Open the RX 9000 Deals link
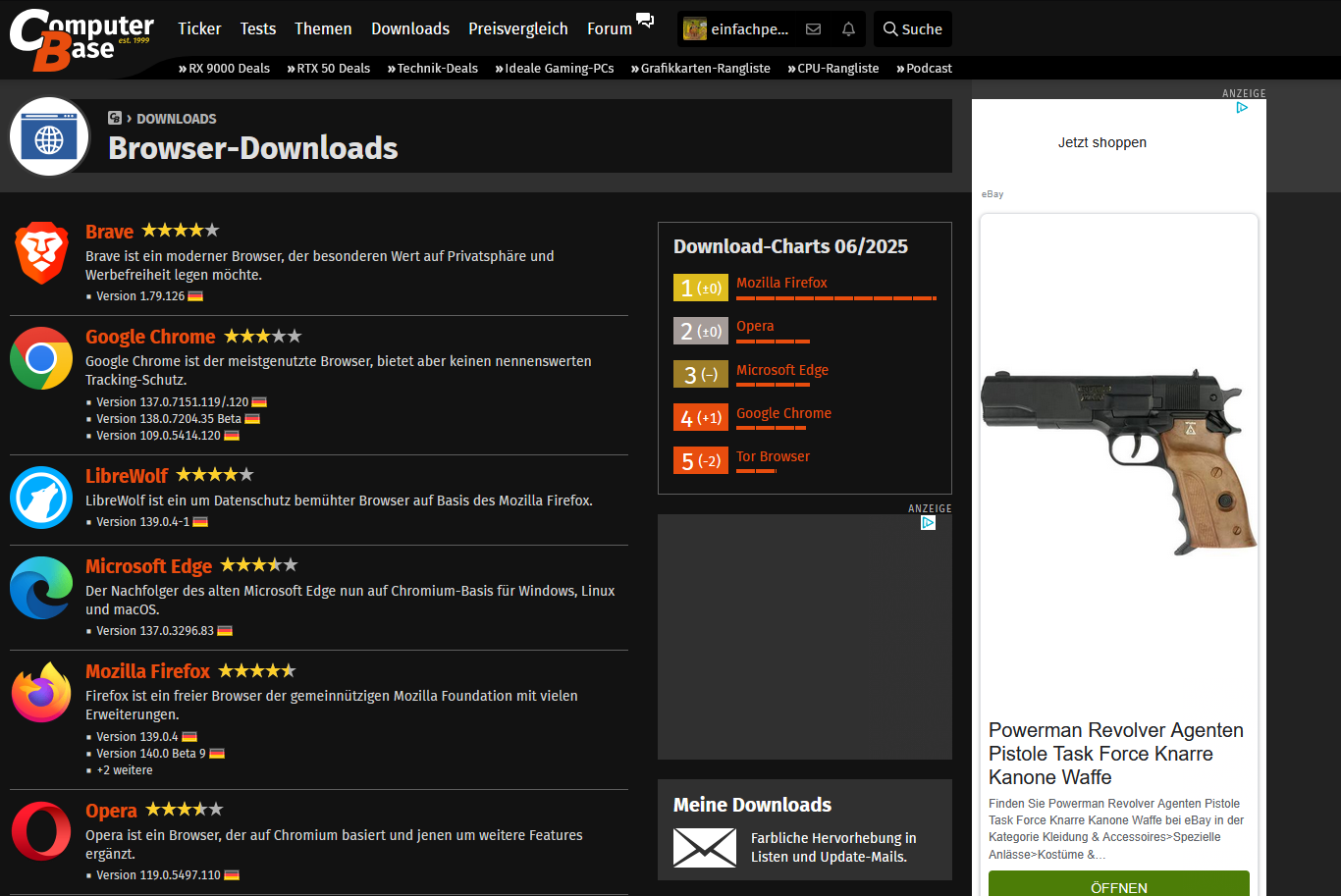This screenshot has height=896, width=1341. [224, 69]
